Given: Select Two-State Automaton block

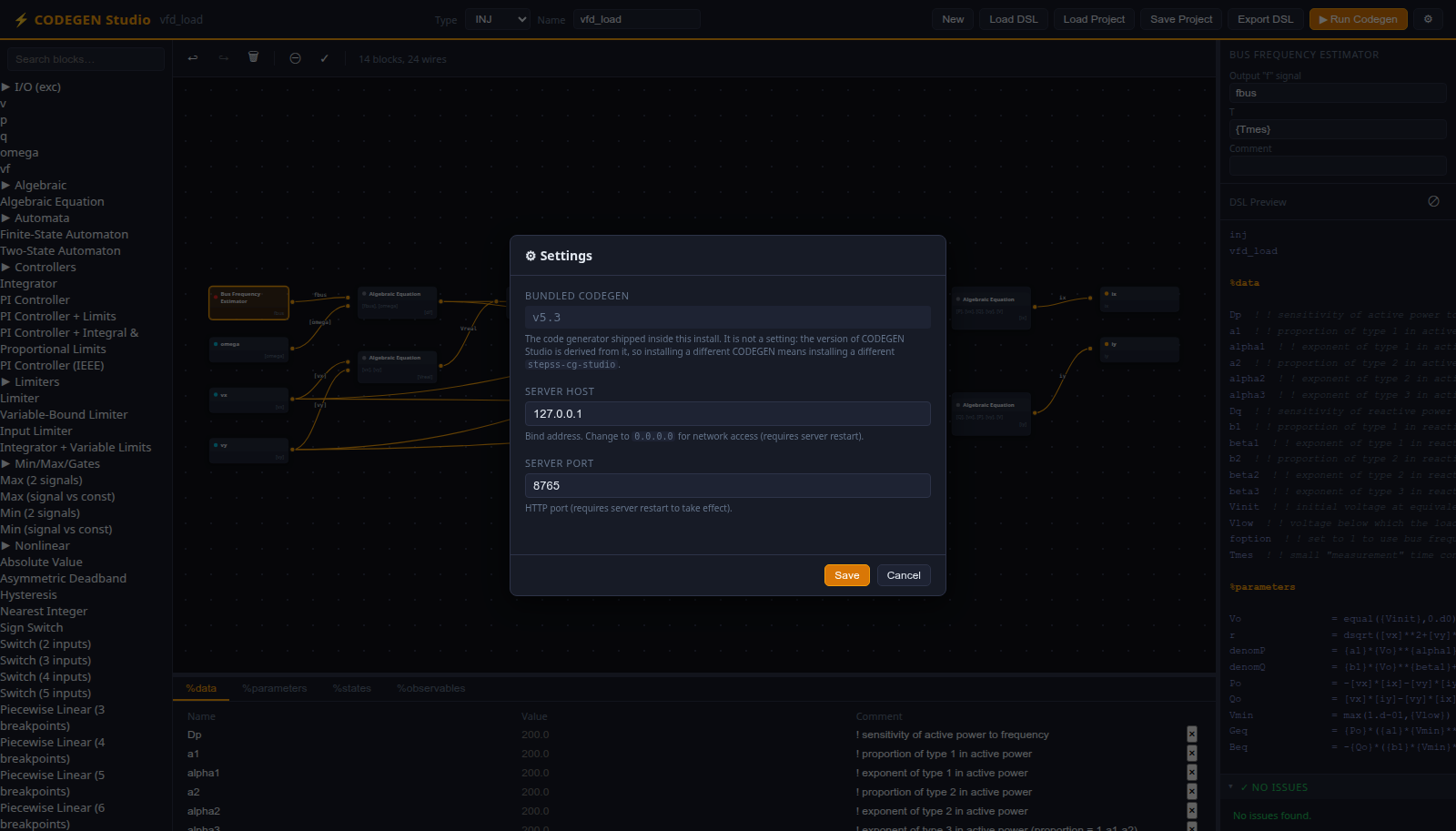Looking at the screenshot, I should click(x=60, y=250).
